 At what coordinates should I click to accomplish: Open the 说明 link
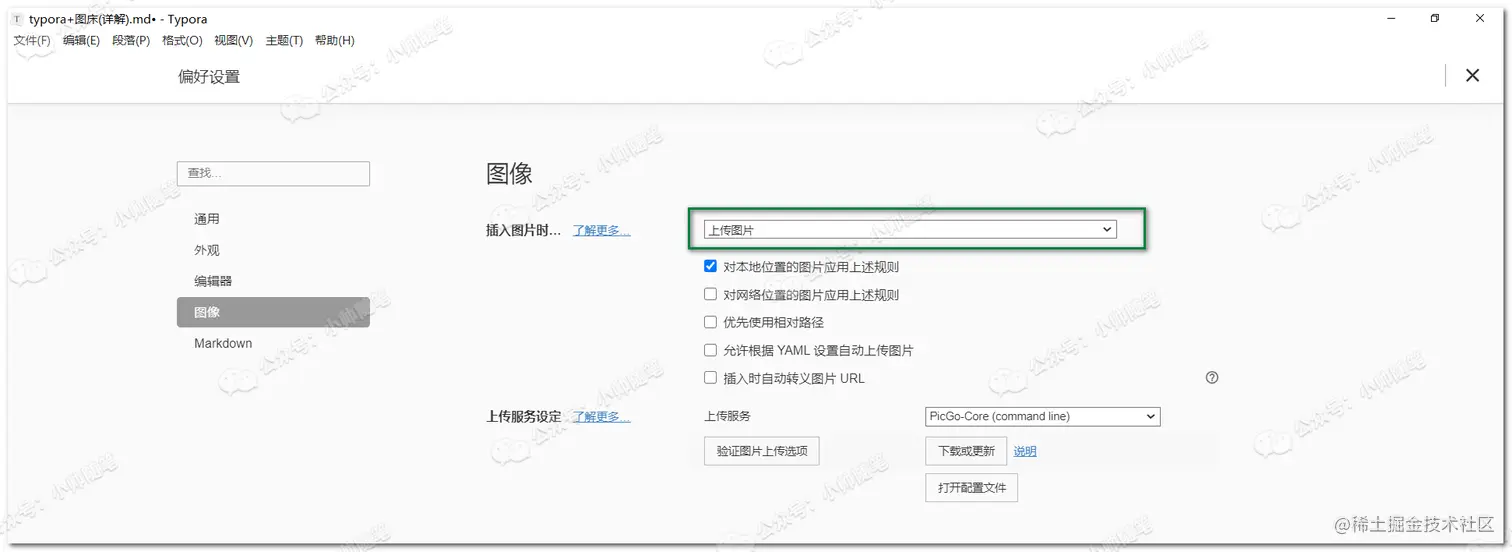(x=1025, y=451)
